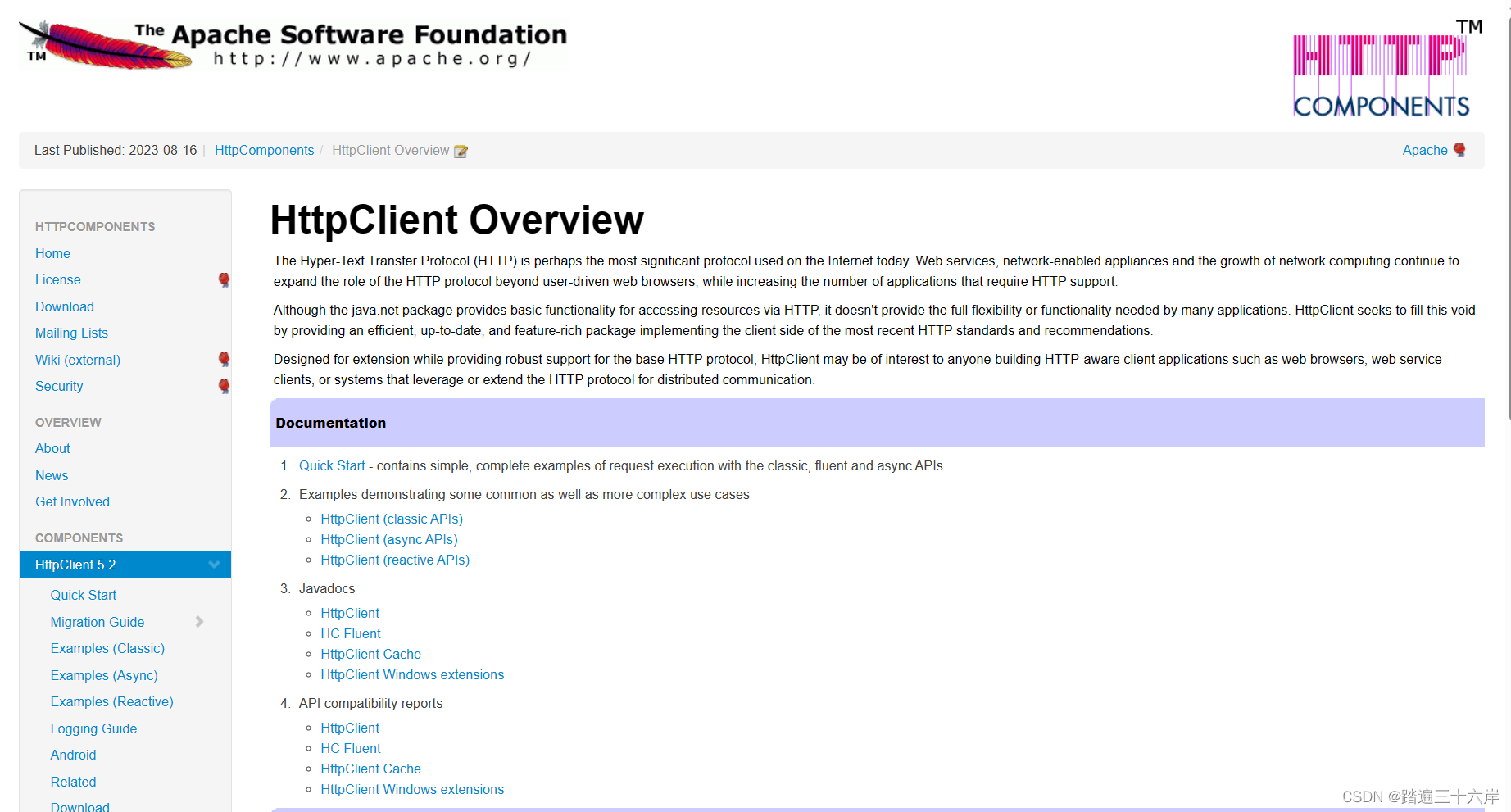Open the Security sidebar link
This screenshot has height=812, width=1511.
[59, 387]
